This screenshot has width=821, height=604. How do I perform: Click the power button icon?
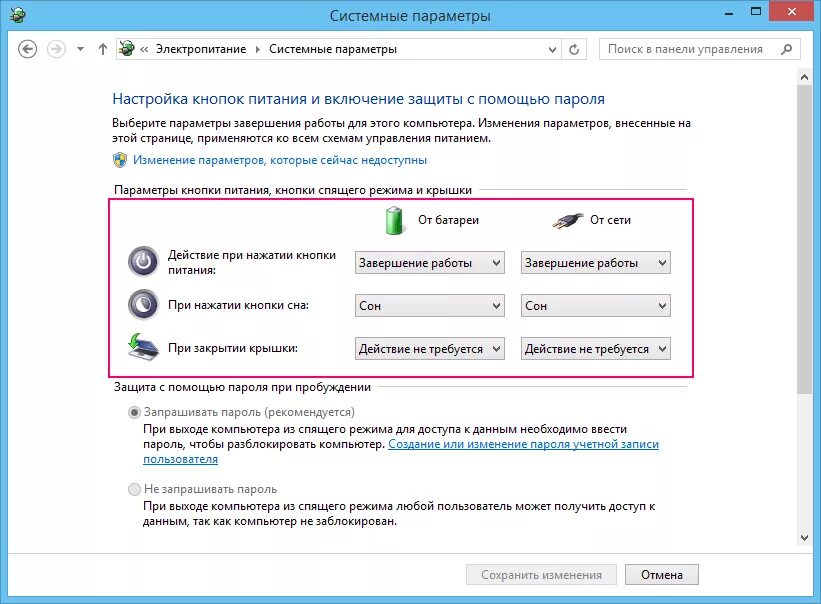[143, 261]
